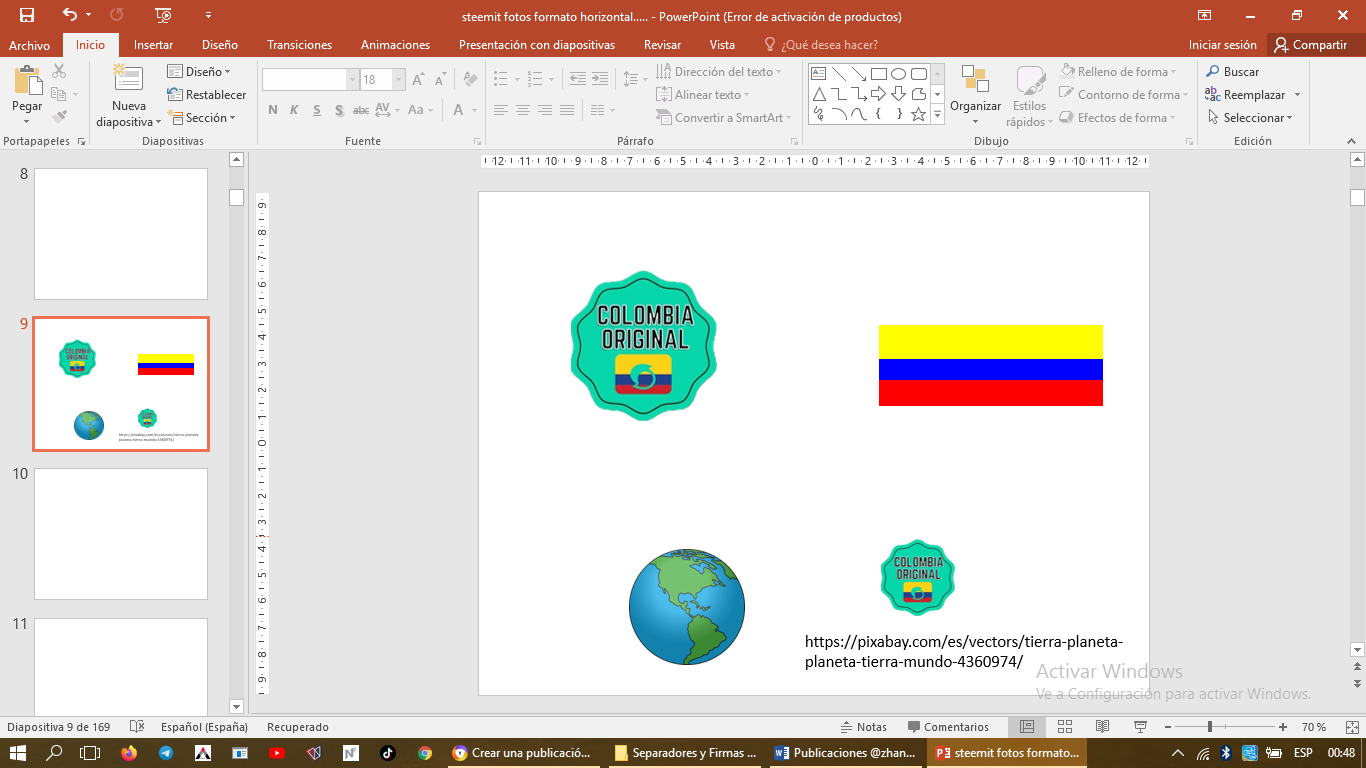Open the Presentación con diapositivas tab
Viewport: 1366px width, 768px height.
(x=537, y=45)
